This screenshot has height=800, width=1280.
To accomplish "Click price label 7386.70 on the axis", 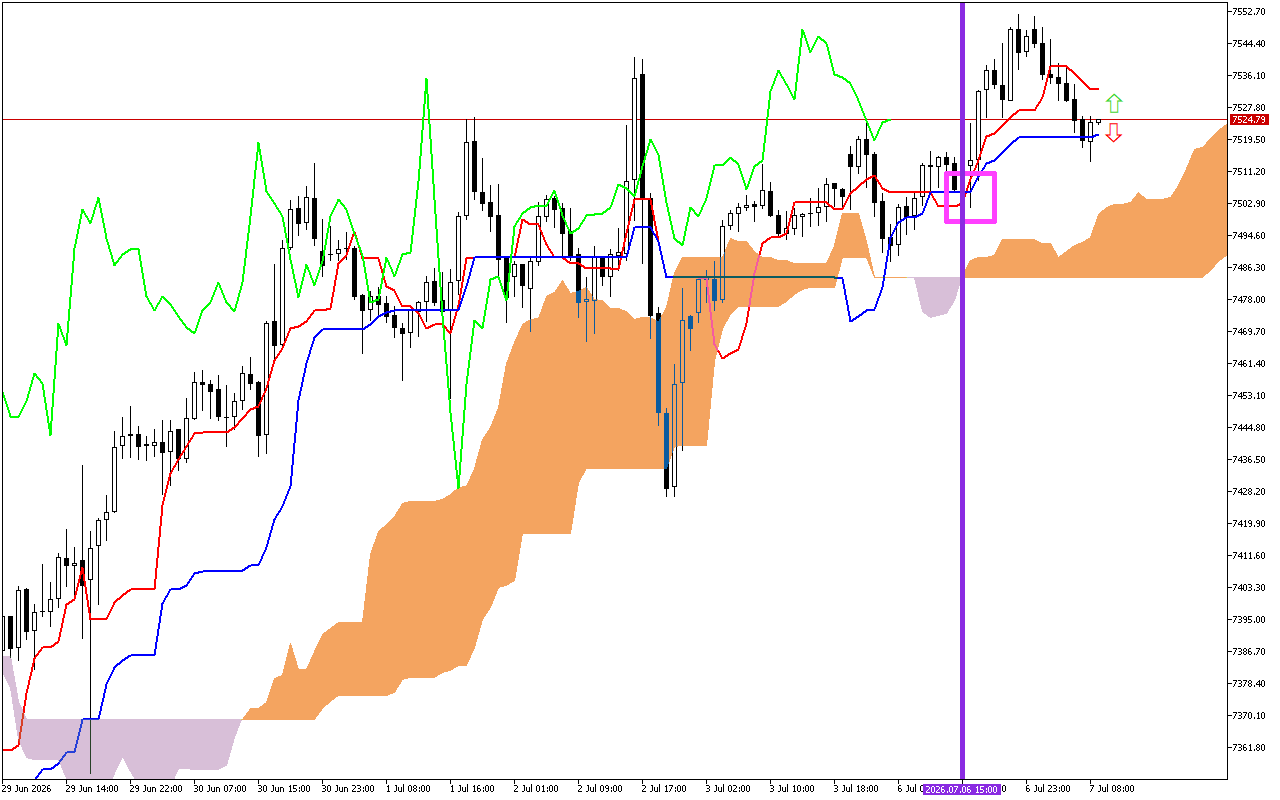I will pos(1250,652).
